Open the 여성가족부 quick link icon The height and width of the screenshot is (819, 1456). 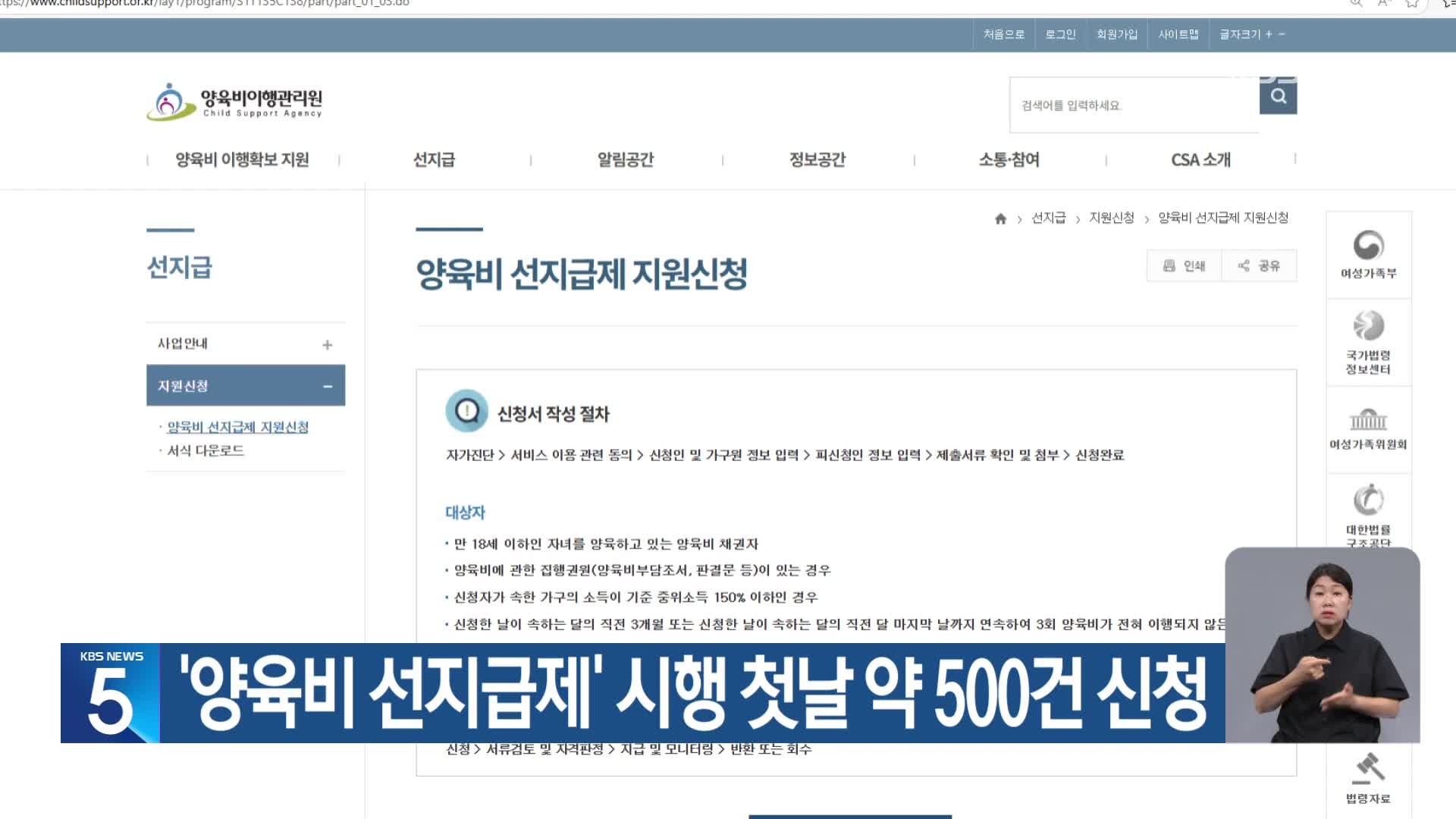coord(1368,255)
